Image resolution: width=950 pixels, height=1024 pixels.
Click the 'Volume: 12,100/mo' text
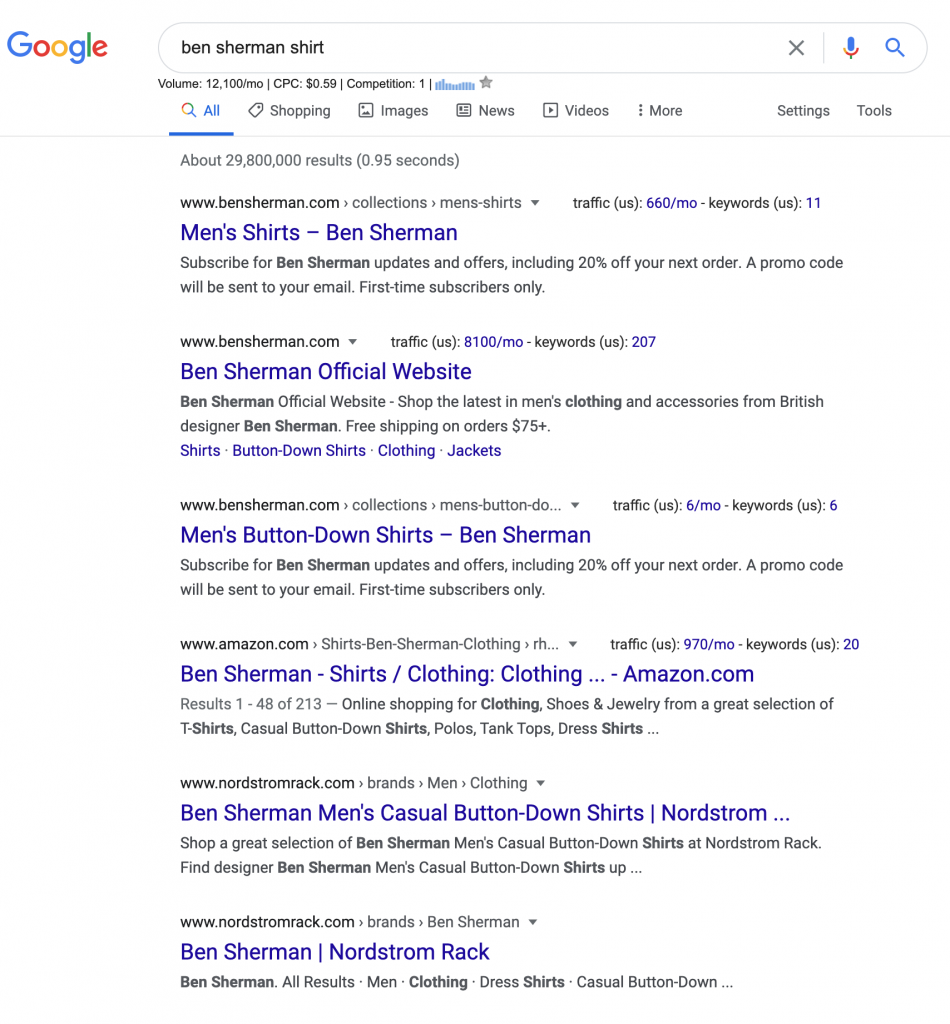click(210, 84)
